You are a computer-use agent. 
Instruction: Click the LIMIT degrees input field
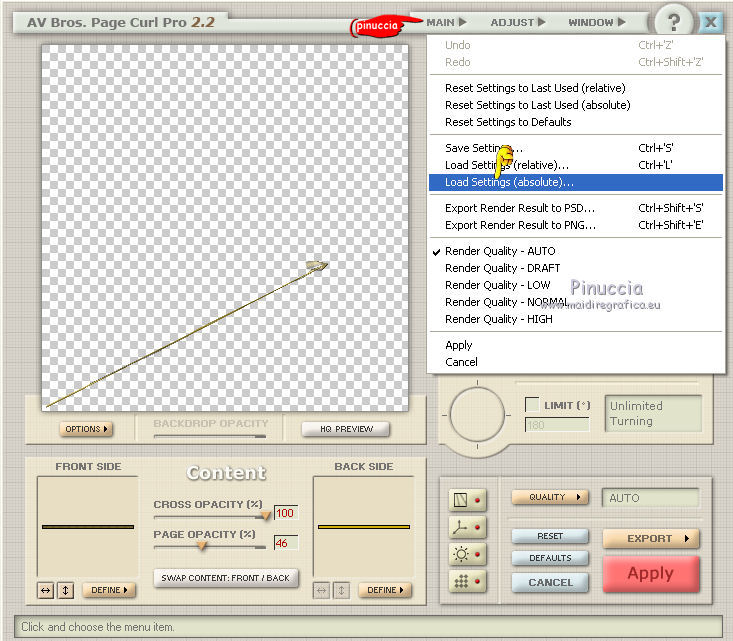[x=557, y=425]
